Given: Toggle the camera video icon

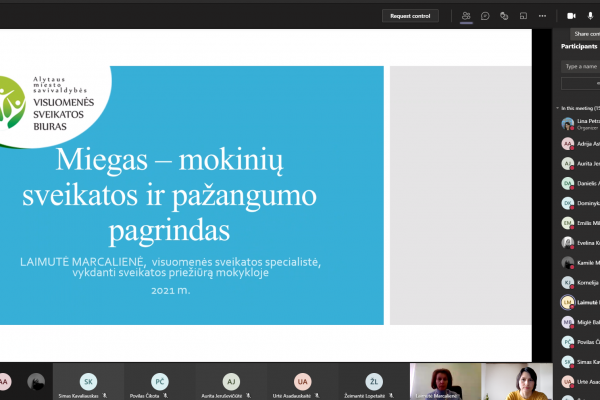Looking at the screenshot, I should [x=571, y=16].
